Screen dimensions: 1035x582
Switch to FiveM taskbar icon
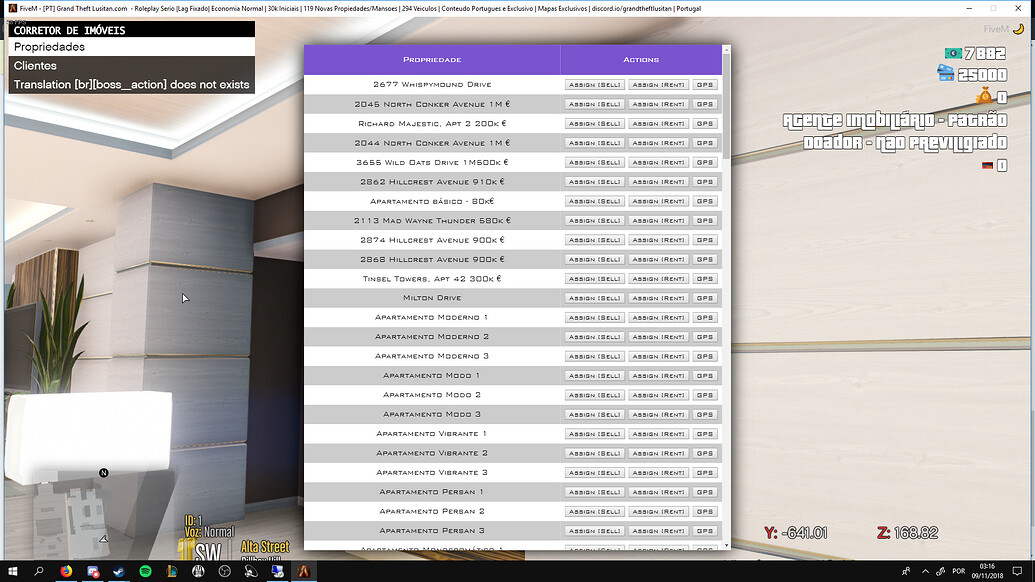tap(304, 571)
